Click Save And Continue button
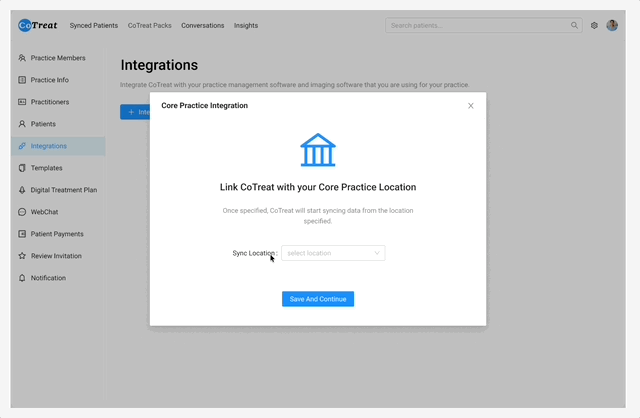This screenshot has height=418, width=640. (318, 299)
